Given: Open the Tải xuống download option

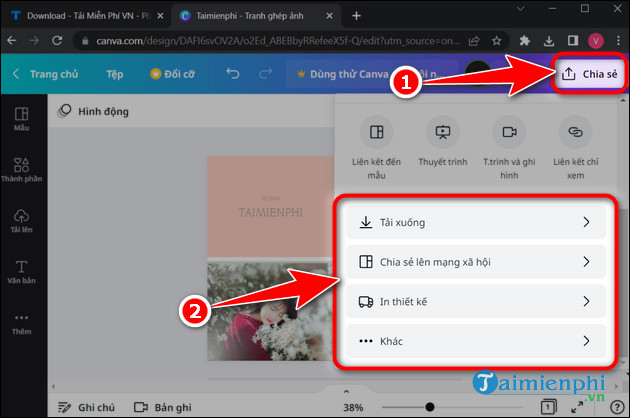Looking at the screenshot, I should click(476, 222).
